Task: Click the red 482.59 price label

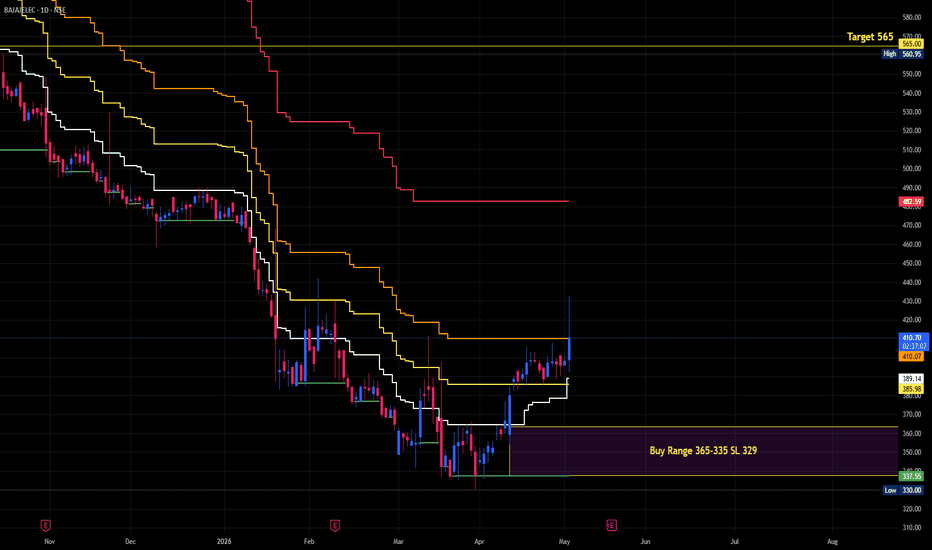Action: (911, 202)
